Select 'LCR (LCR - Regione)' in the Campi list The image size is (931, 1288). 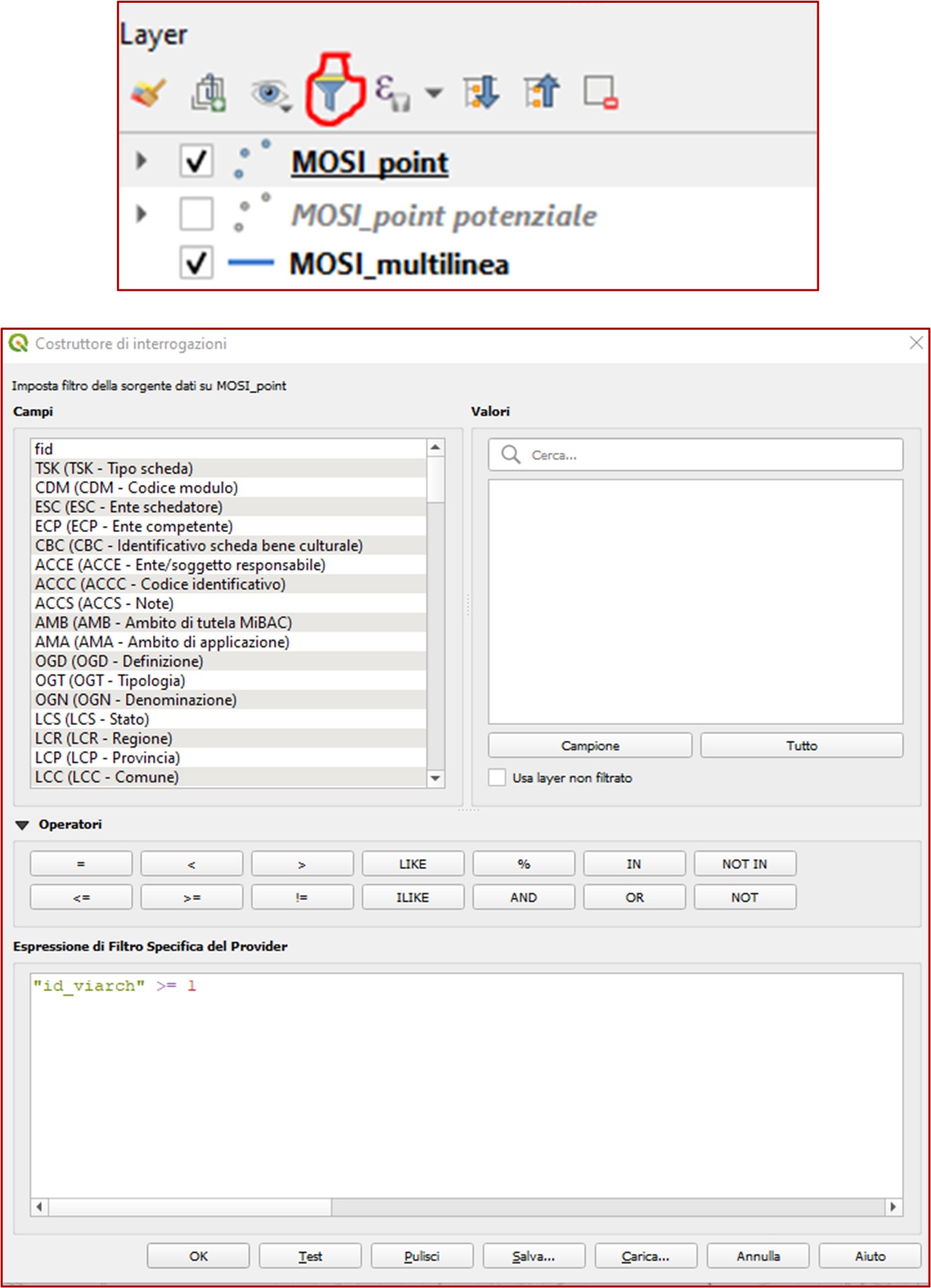[x=104, y=738]
